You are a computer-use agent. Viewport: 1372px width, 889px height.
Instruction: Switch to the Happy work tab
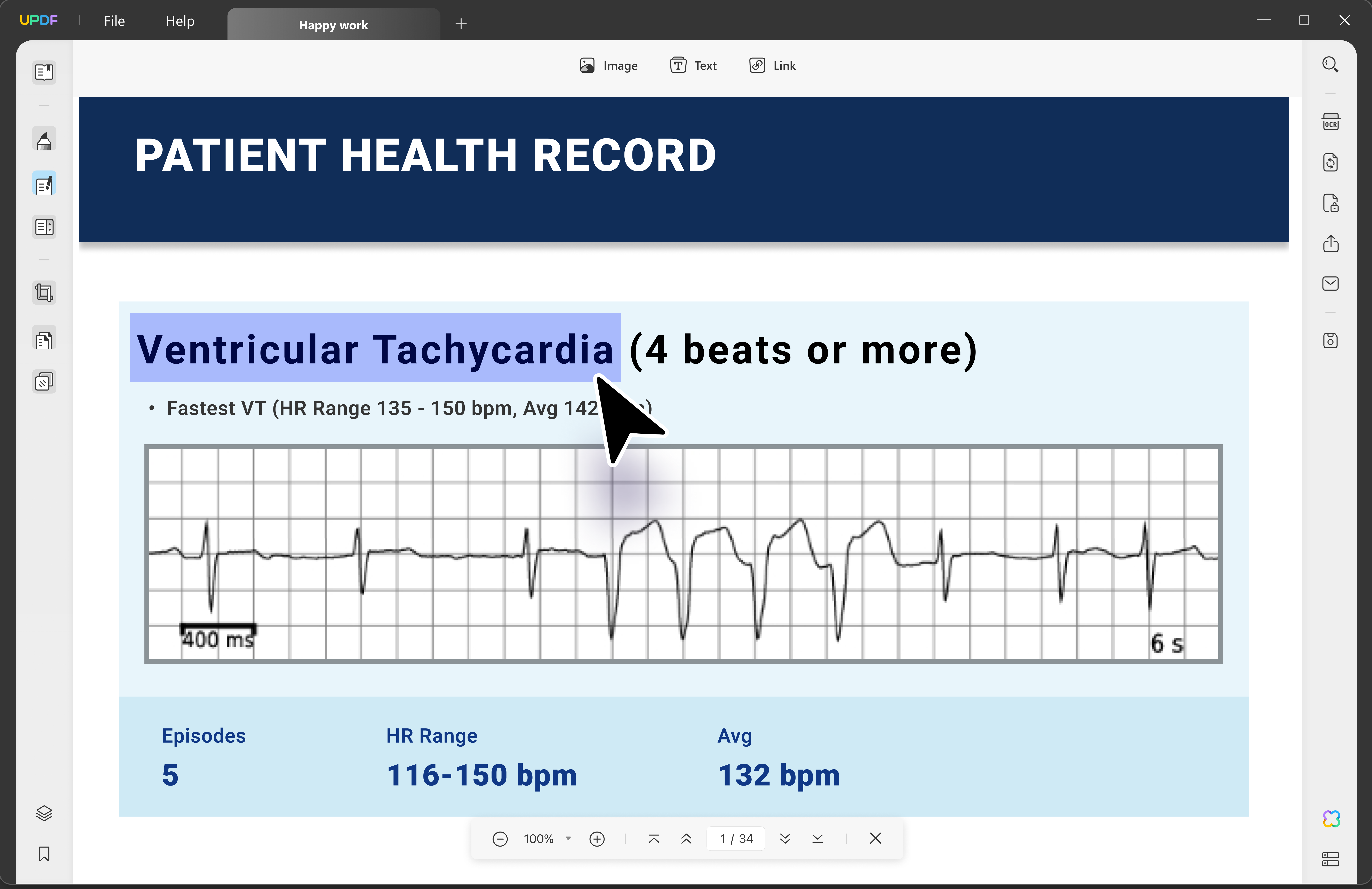tap(333, 25)
